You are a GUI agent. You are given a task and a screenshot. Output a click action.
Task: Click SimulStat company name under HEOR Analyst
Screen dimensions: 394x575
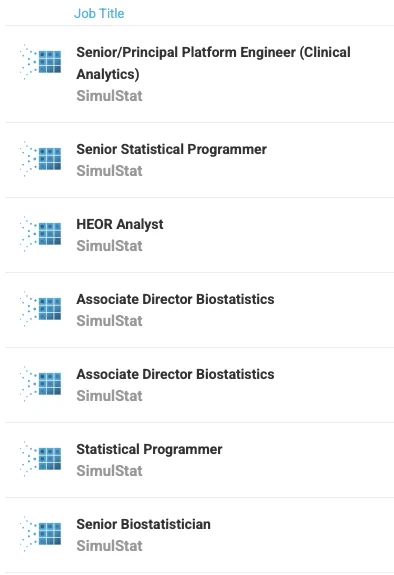click(x=109, y=246)
